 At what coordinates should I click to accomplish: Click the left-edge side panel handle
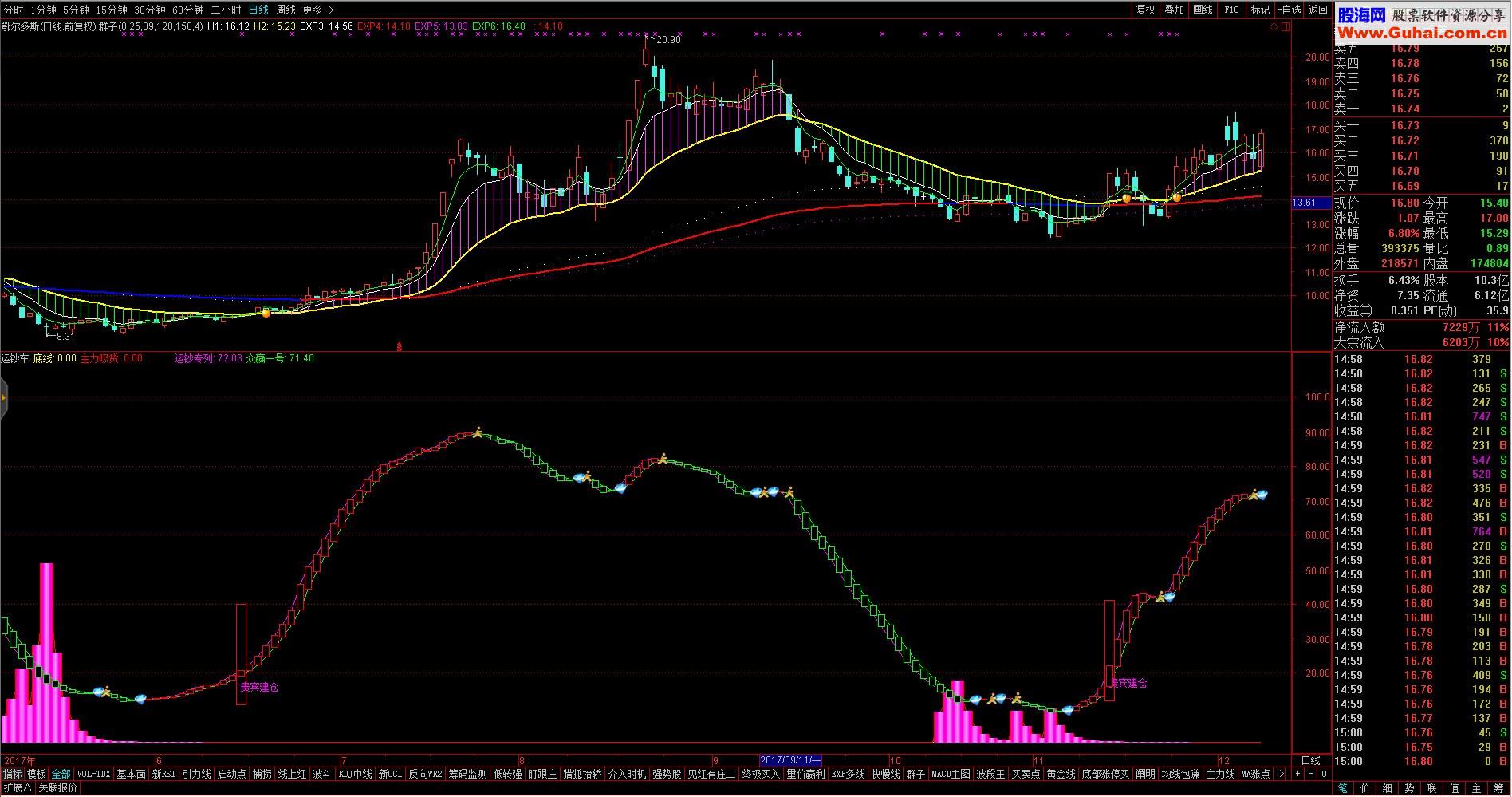tap(3, 397)
